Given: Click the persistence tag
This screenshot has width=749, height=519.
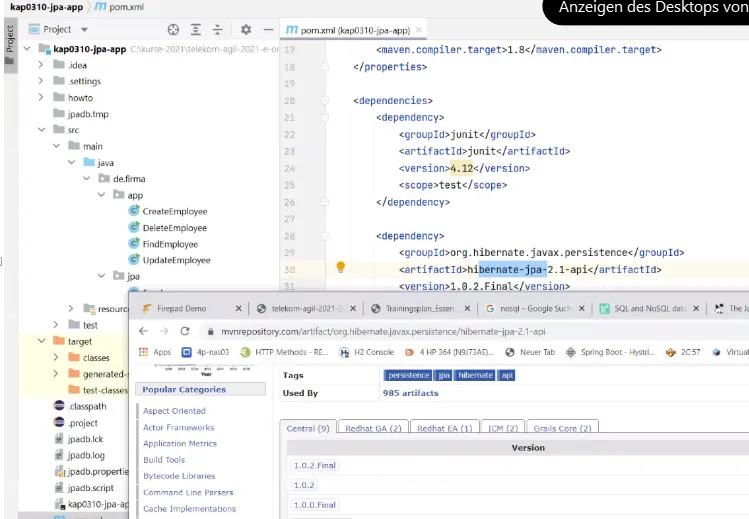Looking at the screenshot, I should tap(408, 375).
